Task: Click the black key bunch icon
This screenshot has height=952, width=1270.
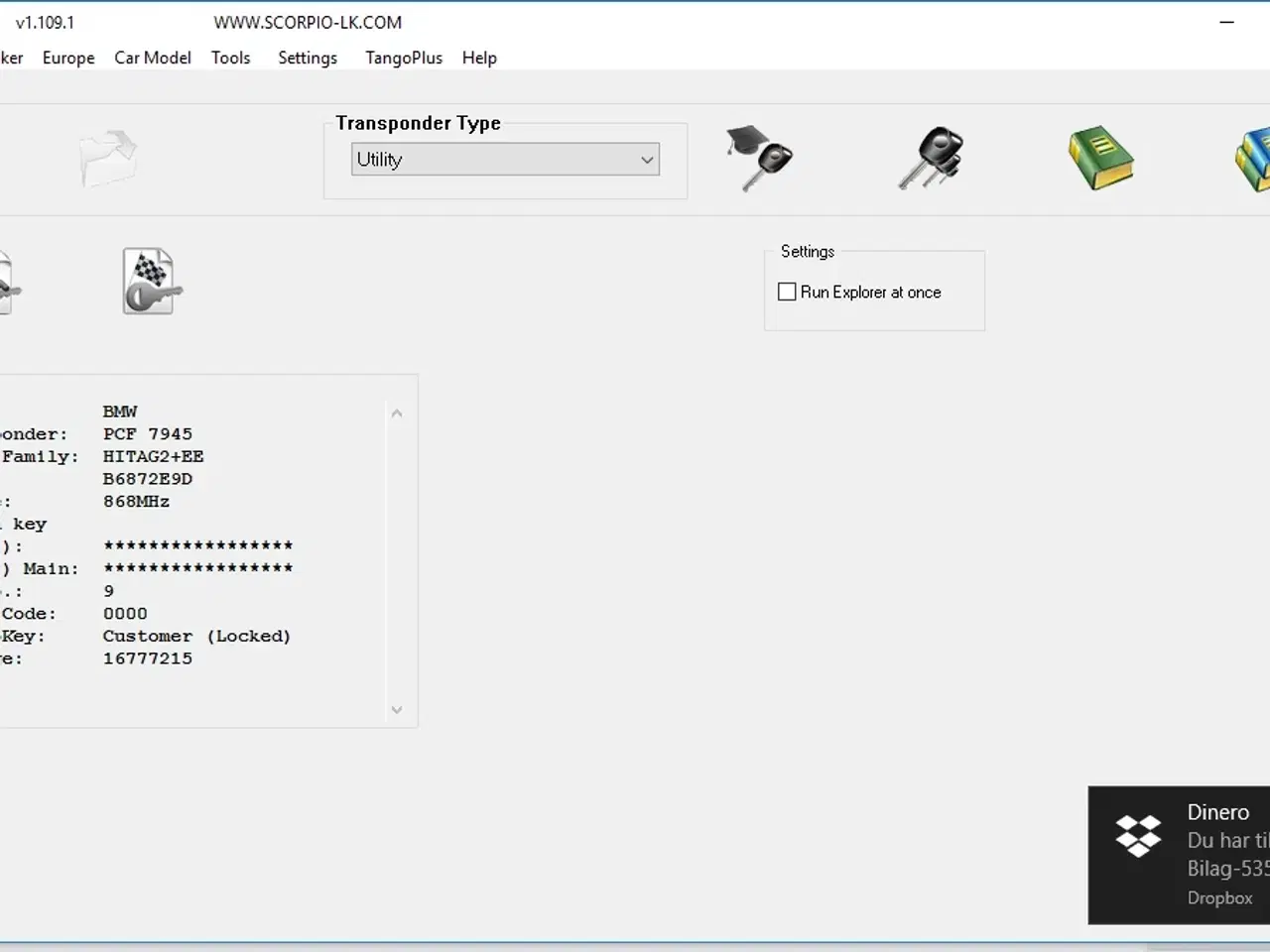Action: click(932, 158)
